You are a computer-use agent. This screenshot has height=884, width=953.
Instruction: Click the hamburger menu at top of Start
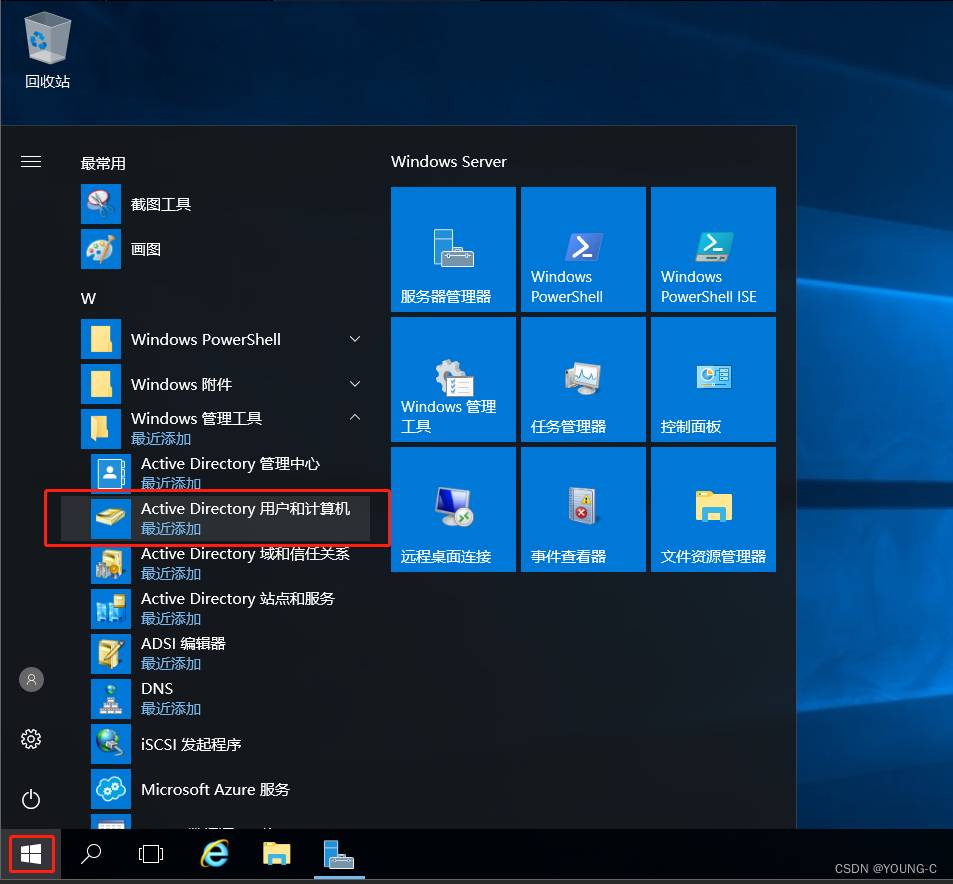tap(31, 161)
